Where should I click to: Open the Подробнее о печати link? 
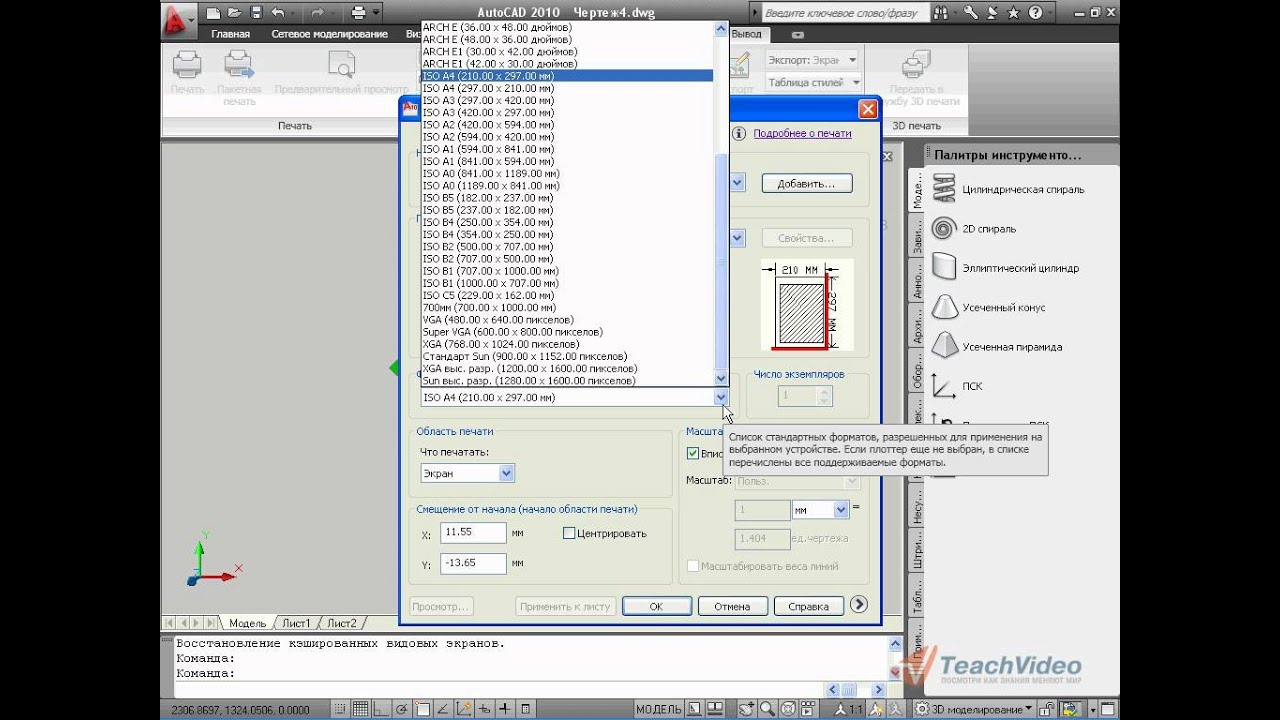coord(802,133)
